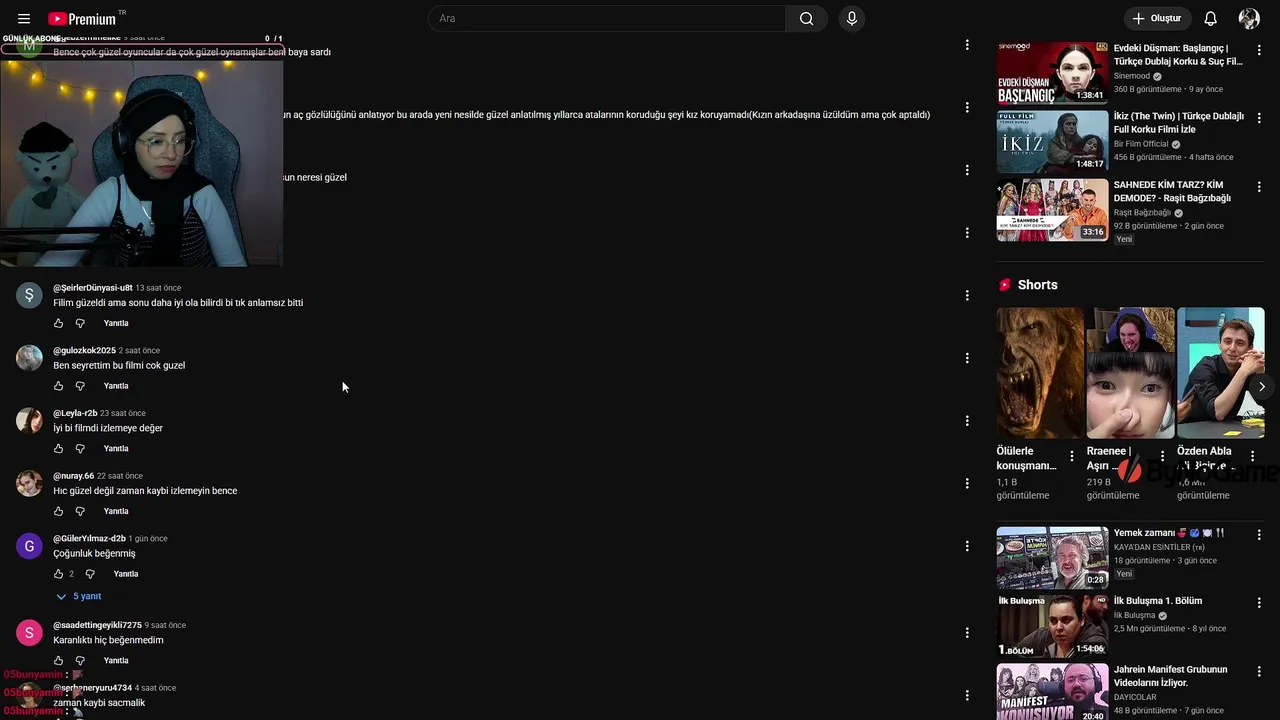Reply to @nuray.66 comment with Yanıtla
Screen dimensions: 1280x720
[116, 511]
